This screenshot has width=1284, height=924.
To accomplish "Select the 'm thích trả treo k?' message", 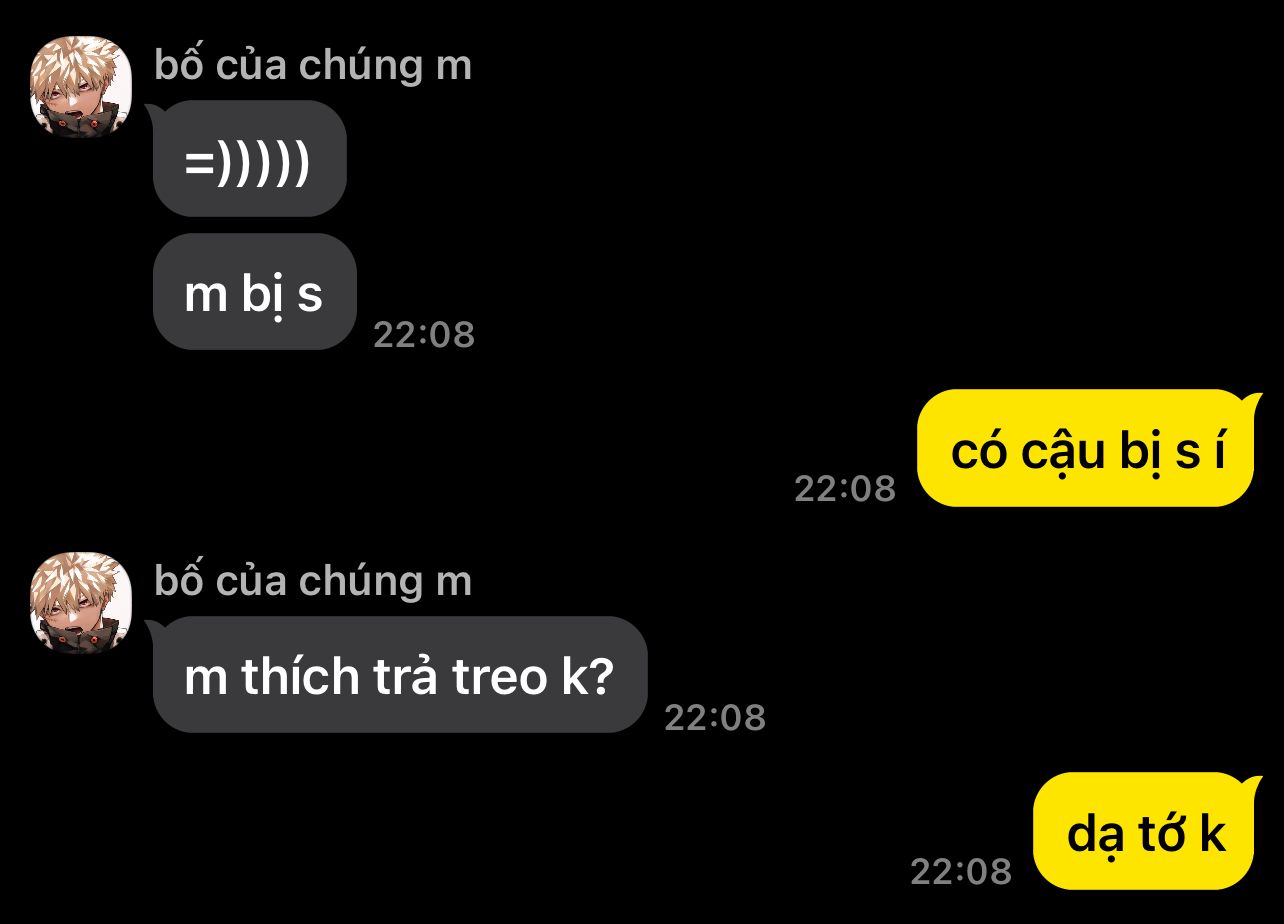I will tap(398, 675).
